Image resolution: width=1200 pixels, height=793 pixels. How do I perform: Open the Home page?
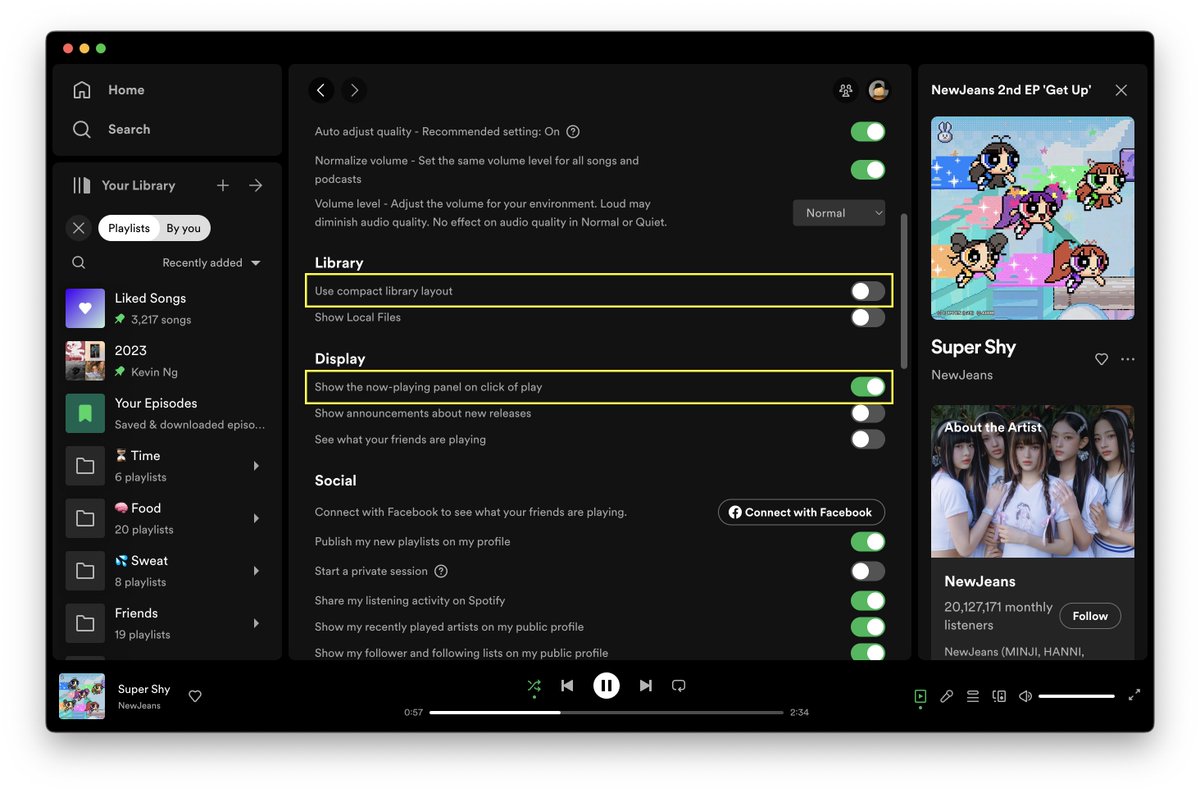[108, 90]
